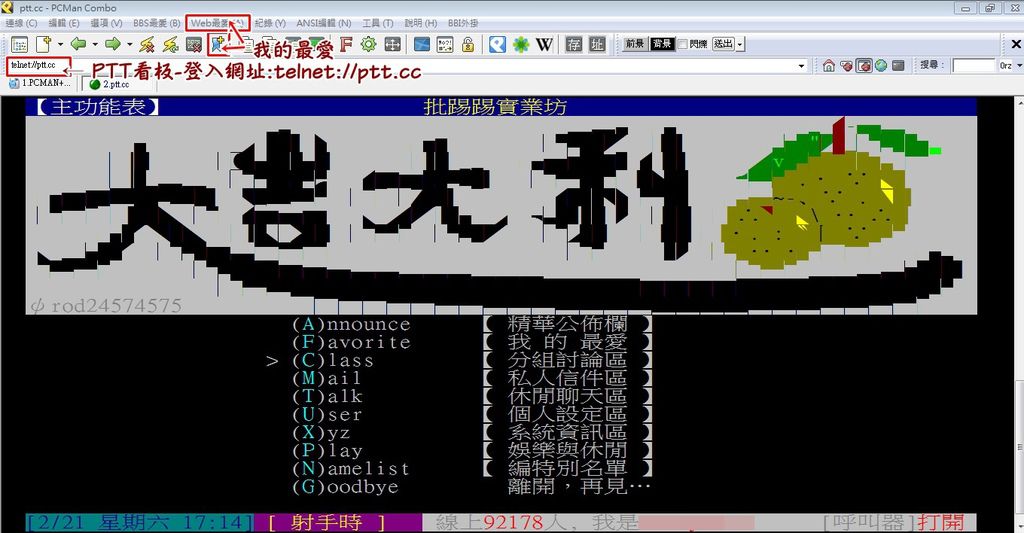Click the add-to-favorites bookmark icon
Viewport: 1024px width, 533px height.
tap(217, 44)
